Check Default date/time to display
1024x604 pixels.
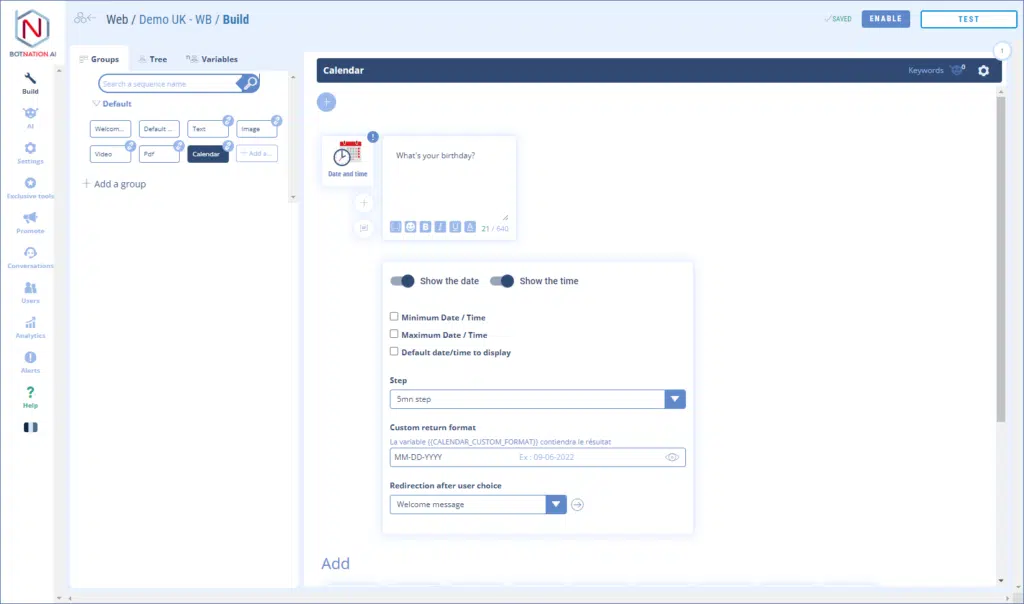tap(394, 352)
